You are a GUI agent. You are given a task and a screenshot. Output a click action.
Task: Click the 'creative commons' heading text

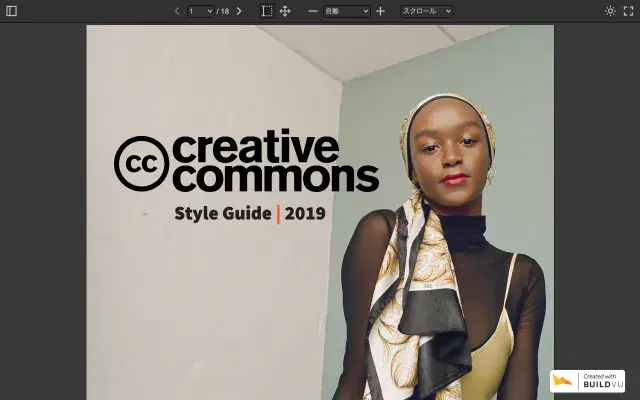275,162
